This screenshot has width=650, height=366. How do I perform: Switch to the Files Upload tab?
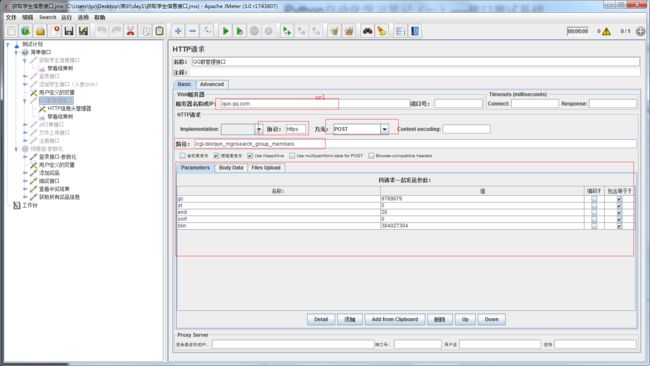(x=266, y=168)
